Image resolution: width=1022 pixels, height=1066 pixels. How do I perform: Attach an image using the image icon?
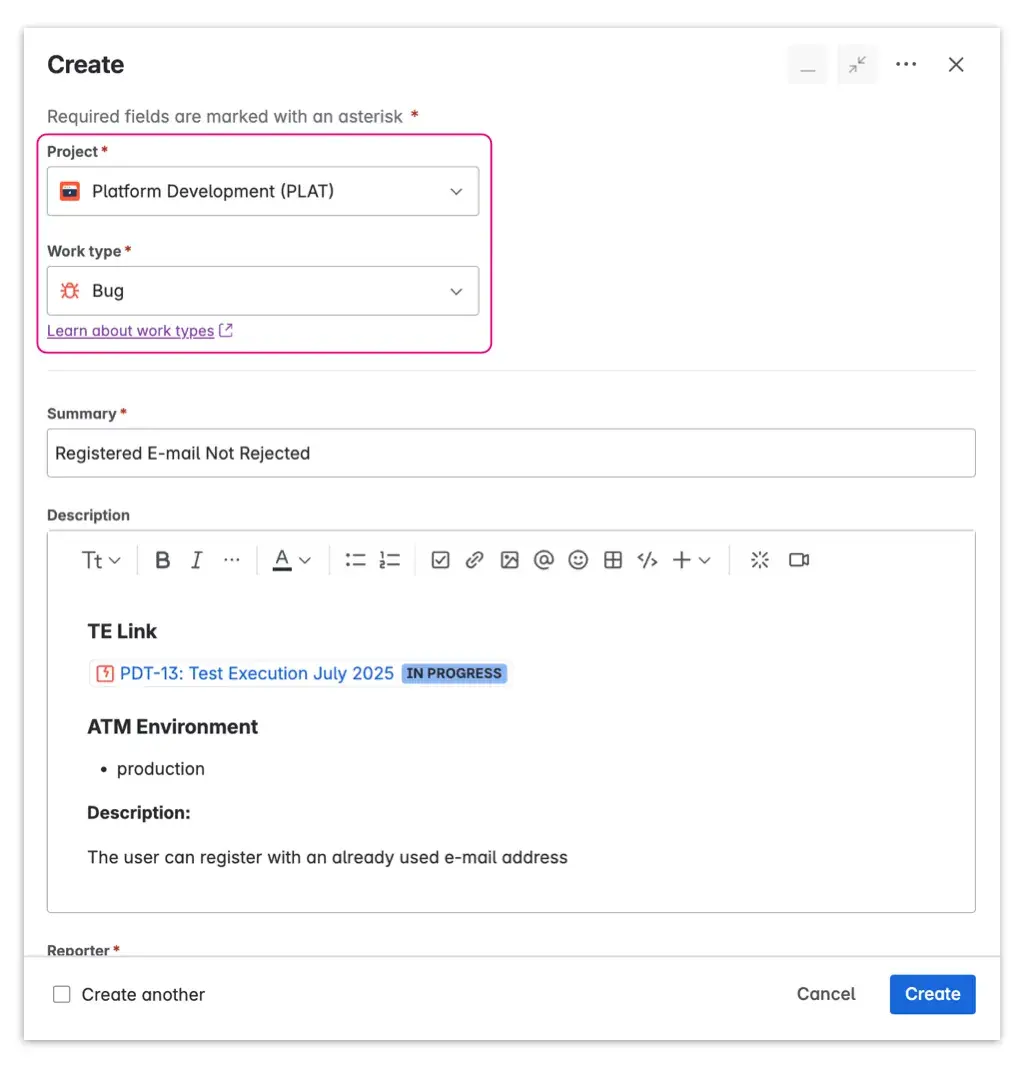[509, 560]
